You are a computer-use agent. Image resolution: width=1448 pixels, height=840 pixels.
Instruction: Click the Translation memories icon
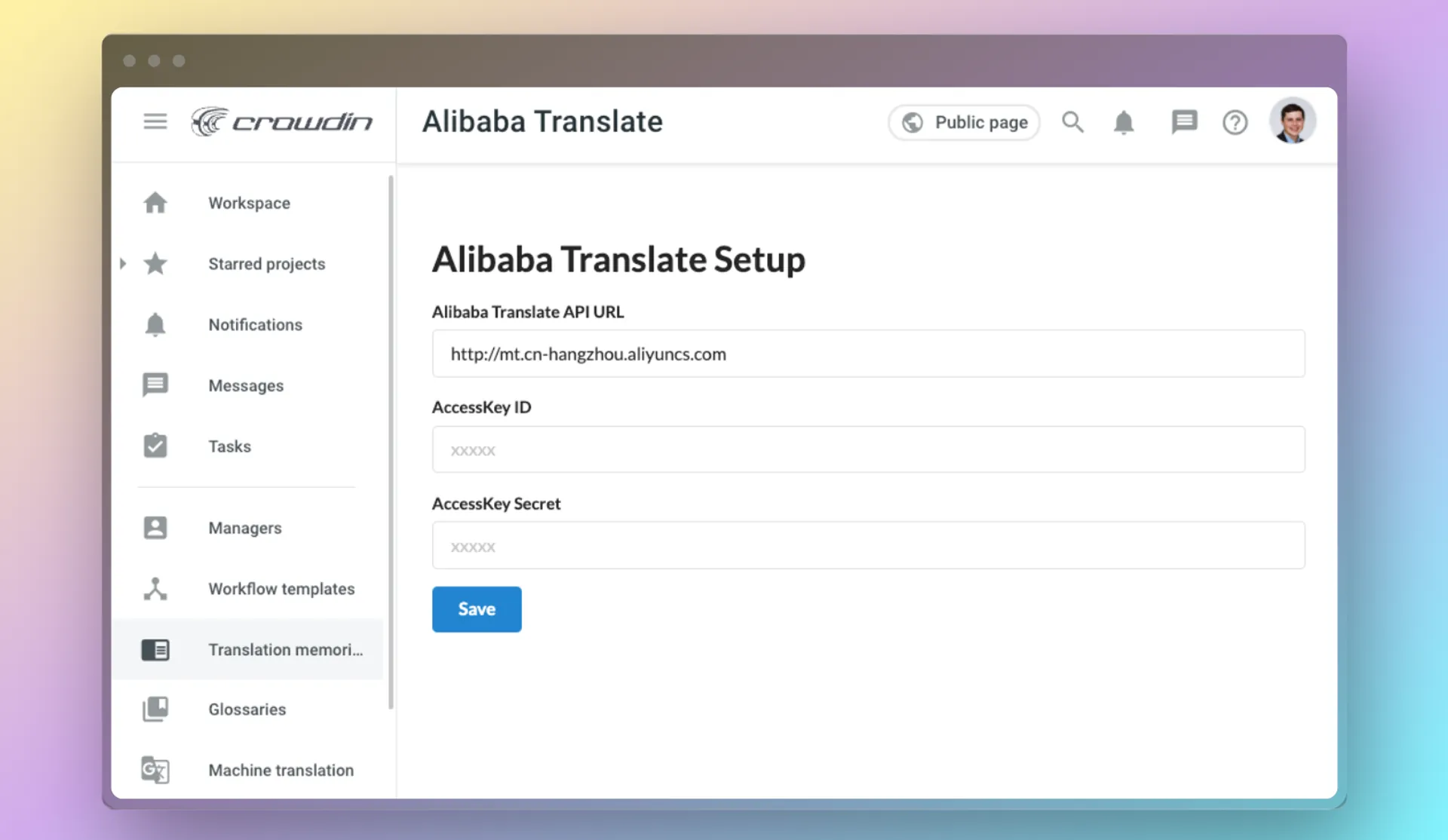pyautogui.click(x=155, y=649)
